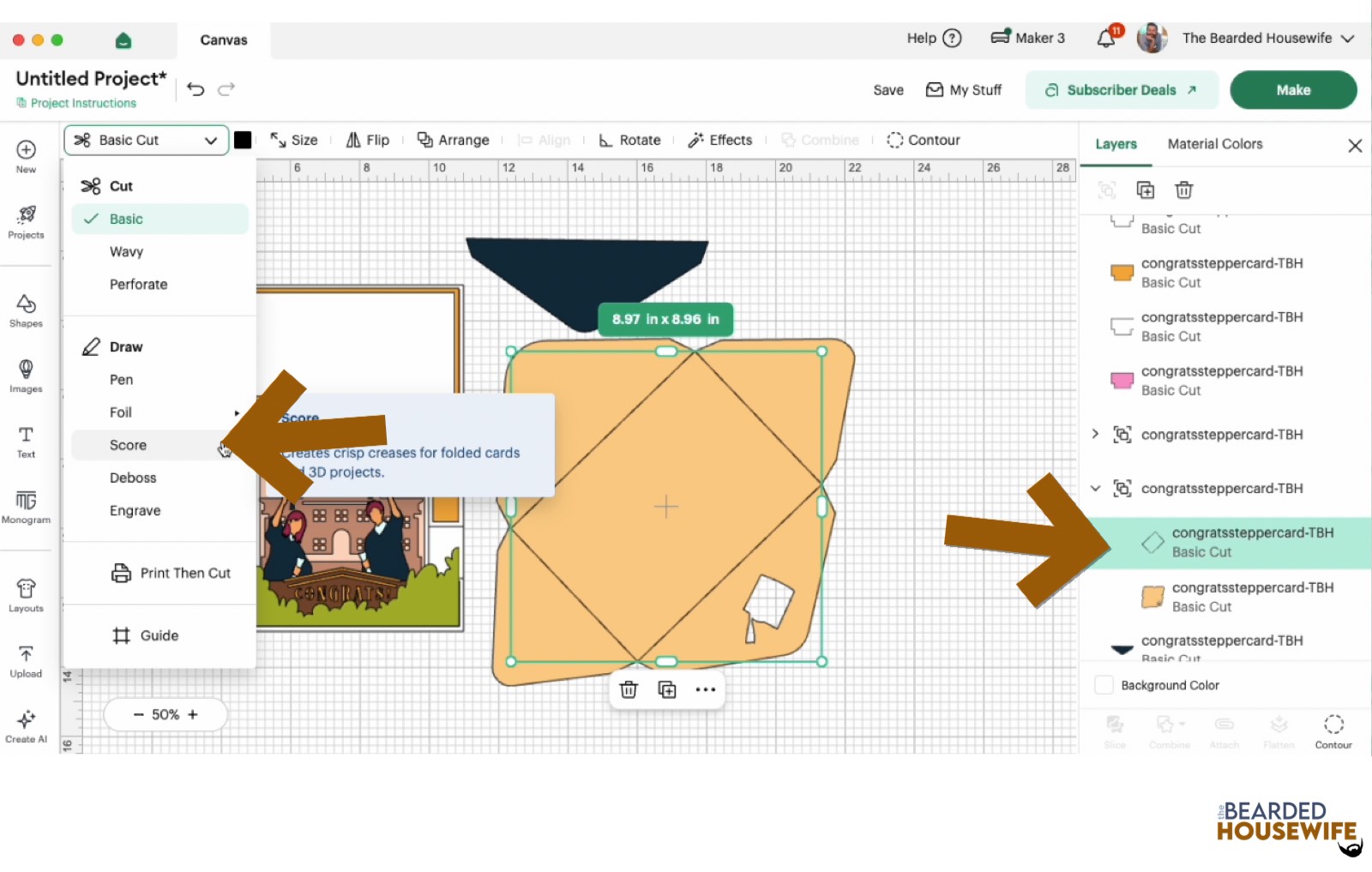Open the Layouts panel
The height and width of the screenshot is (872, 1372).
tap(26, 595)
